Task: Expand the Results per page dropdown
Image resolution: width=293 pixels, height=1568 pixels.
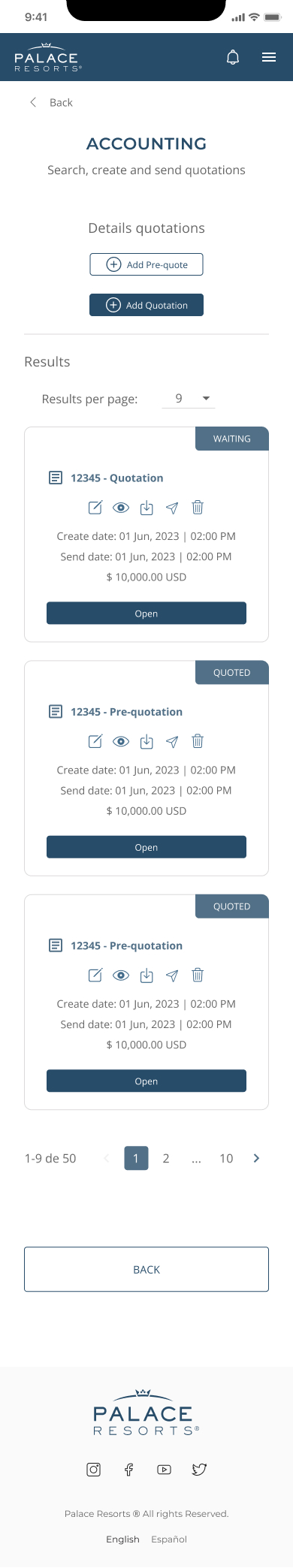Action: (x=189, y=399)
